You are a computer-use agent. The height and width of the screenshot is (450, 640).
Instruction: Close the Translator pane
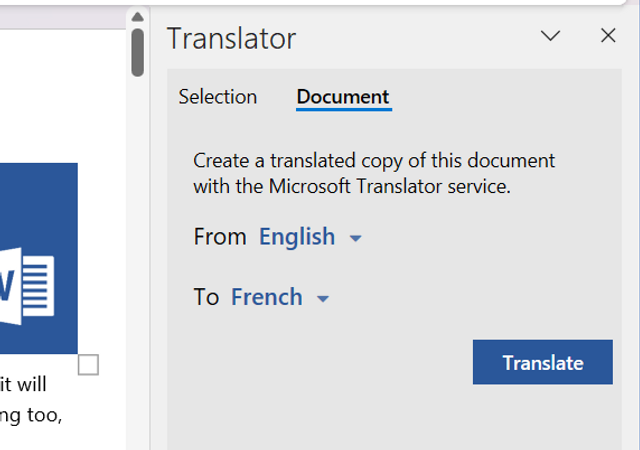point(608,36)
